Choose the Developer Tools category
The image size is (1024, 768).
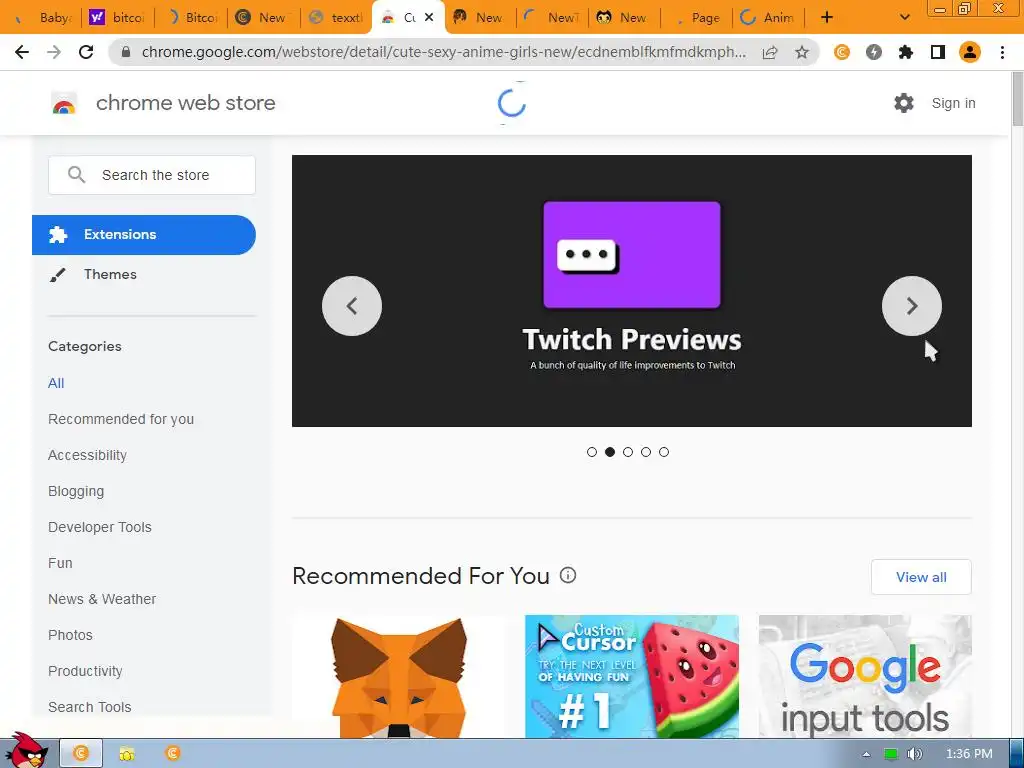(100, 527)
